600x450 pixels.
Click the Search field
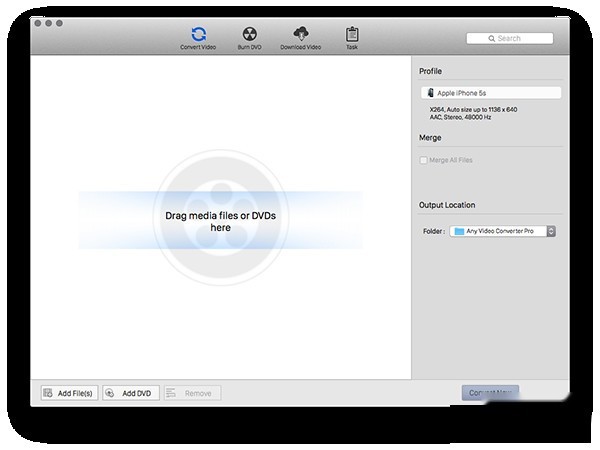tap(510, 38)
